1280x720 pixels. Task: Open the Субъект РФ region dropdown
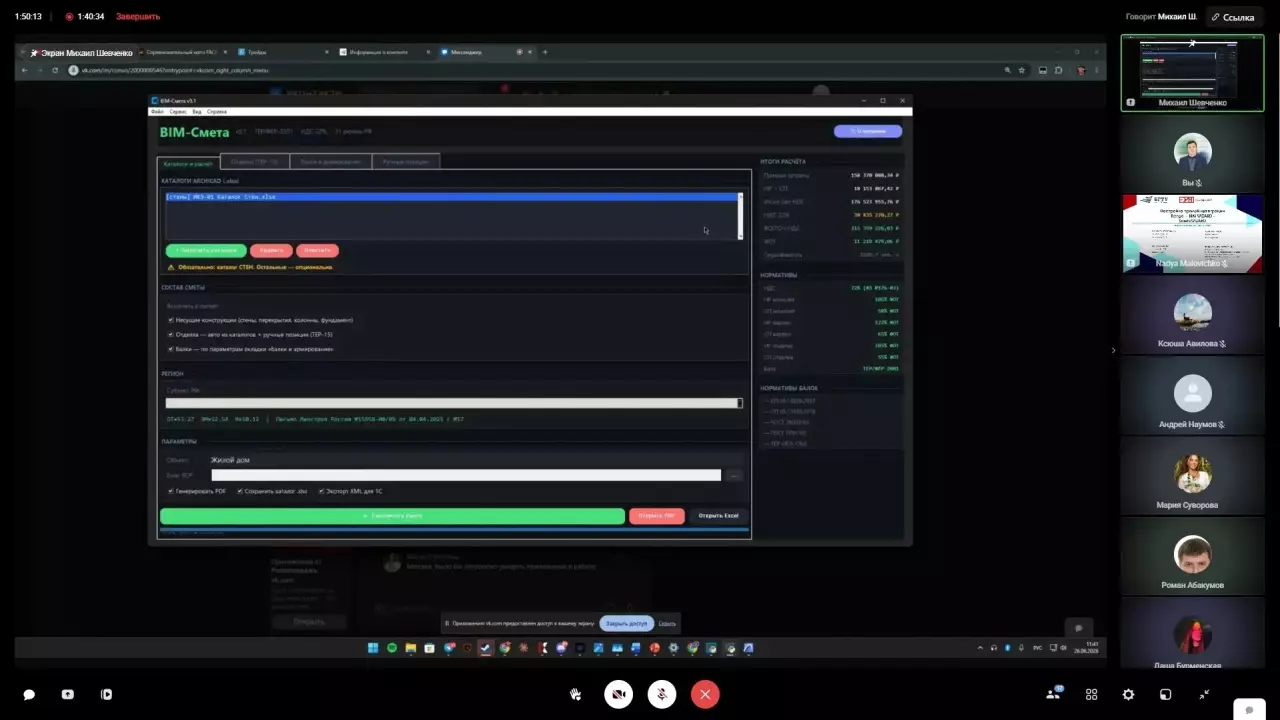coord(454,403)
